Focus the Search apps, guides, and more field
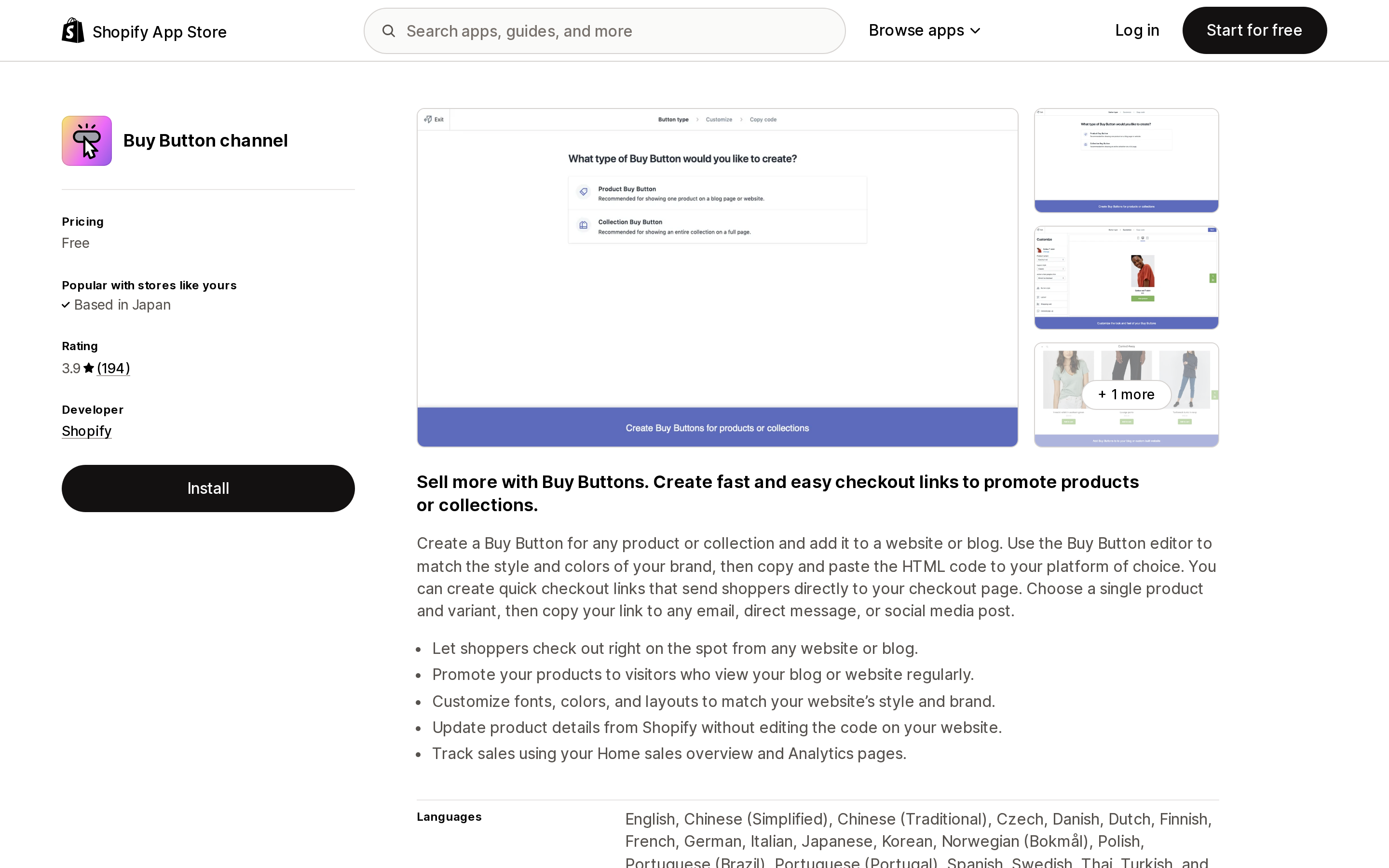The width and height of the screenshot is (1389, 868). [604, 31]
